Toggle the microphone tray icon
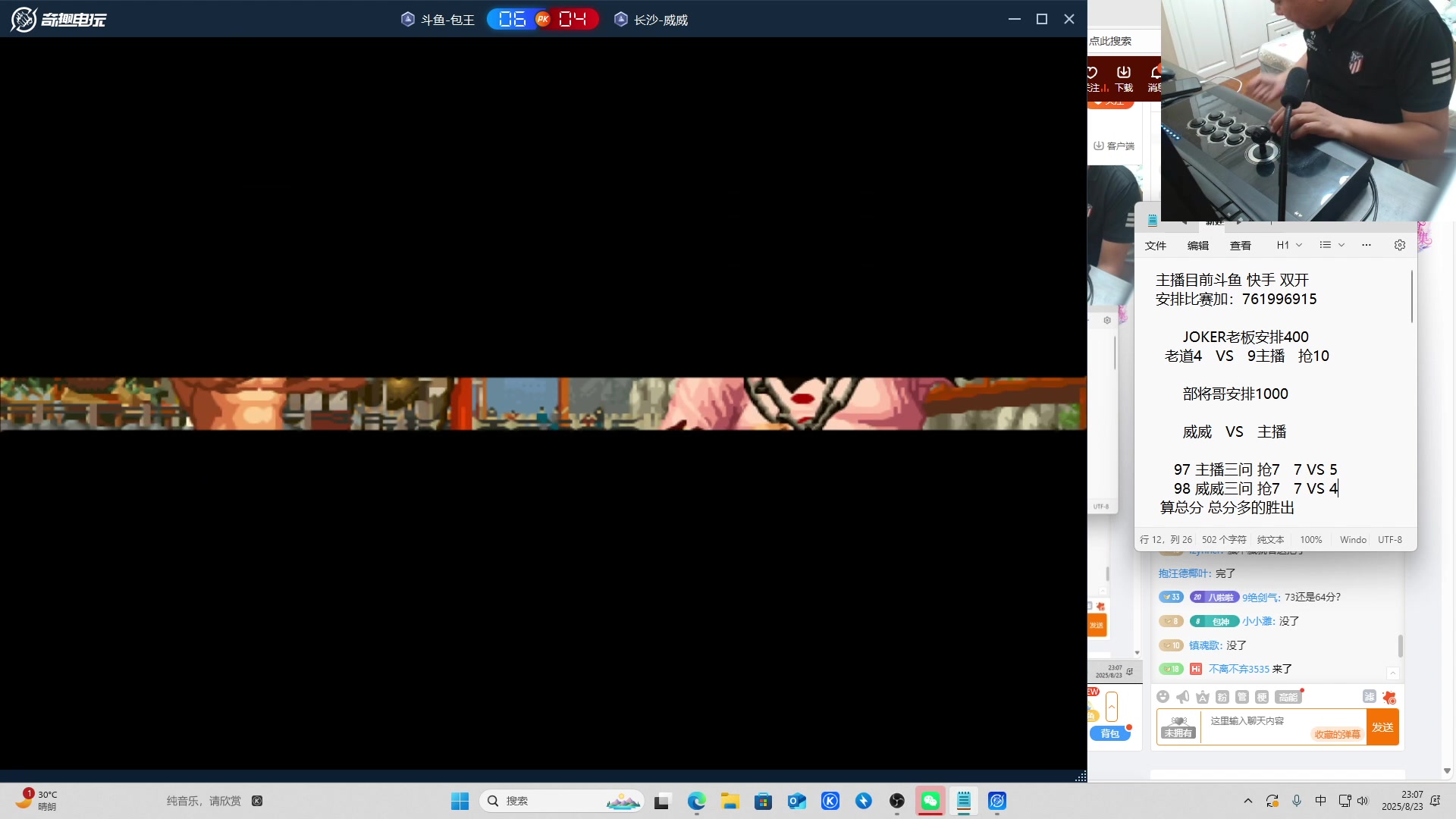1456x819 pixels. [x=1297, y=801]
